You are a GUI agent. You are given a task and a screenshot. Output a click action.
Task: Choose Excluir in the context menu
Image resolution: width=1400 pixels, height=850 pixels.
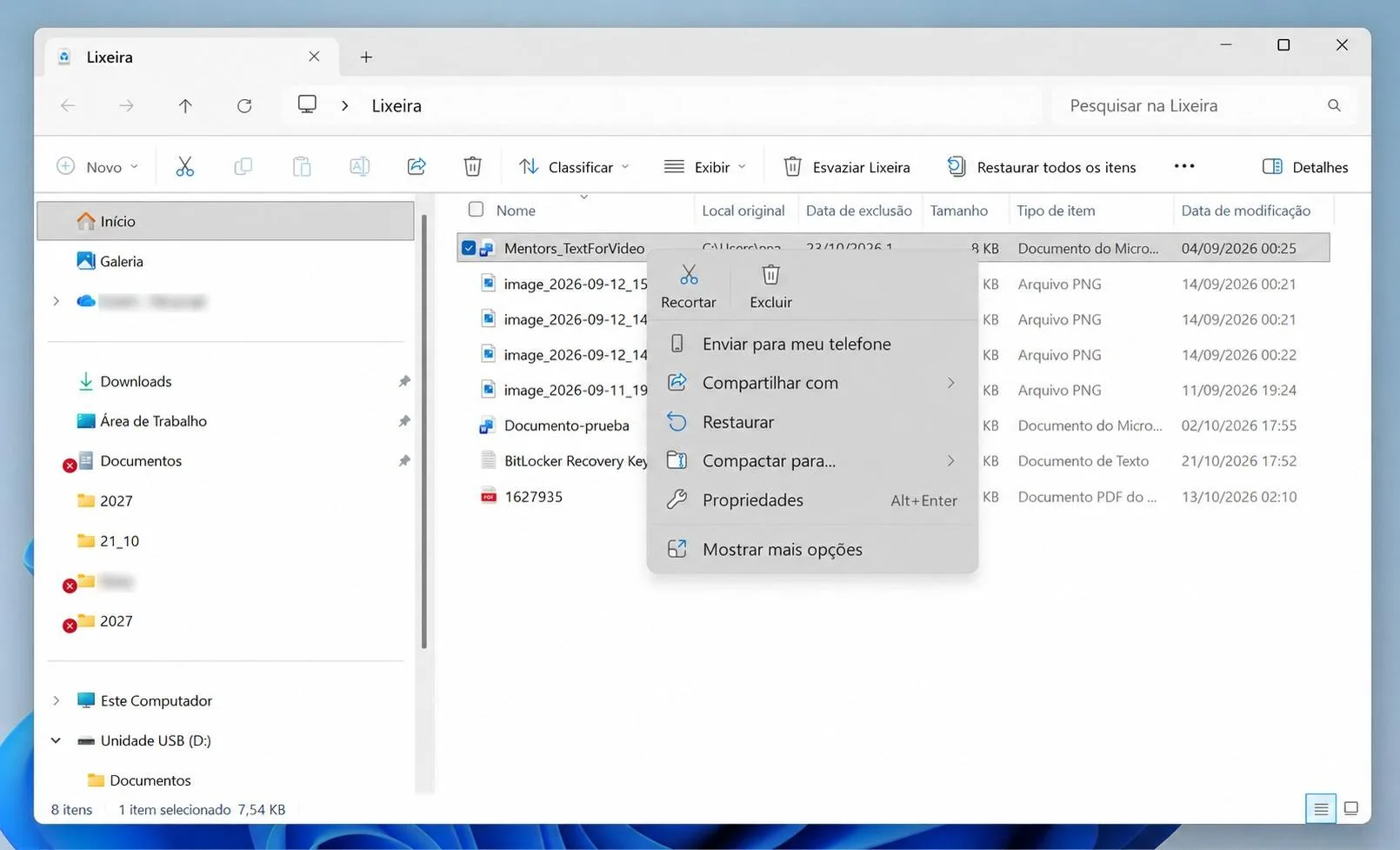click(x=770, y=286)
